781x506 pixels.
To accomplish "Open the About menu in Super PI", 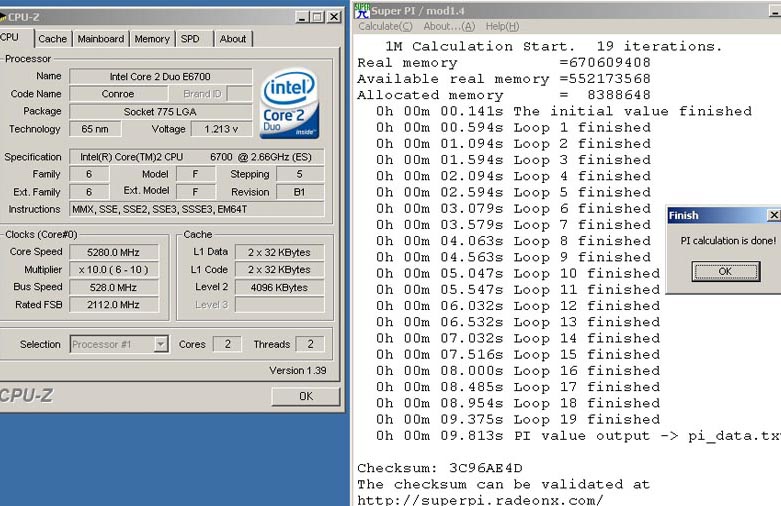I will click(449, 26).
